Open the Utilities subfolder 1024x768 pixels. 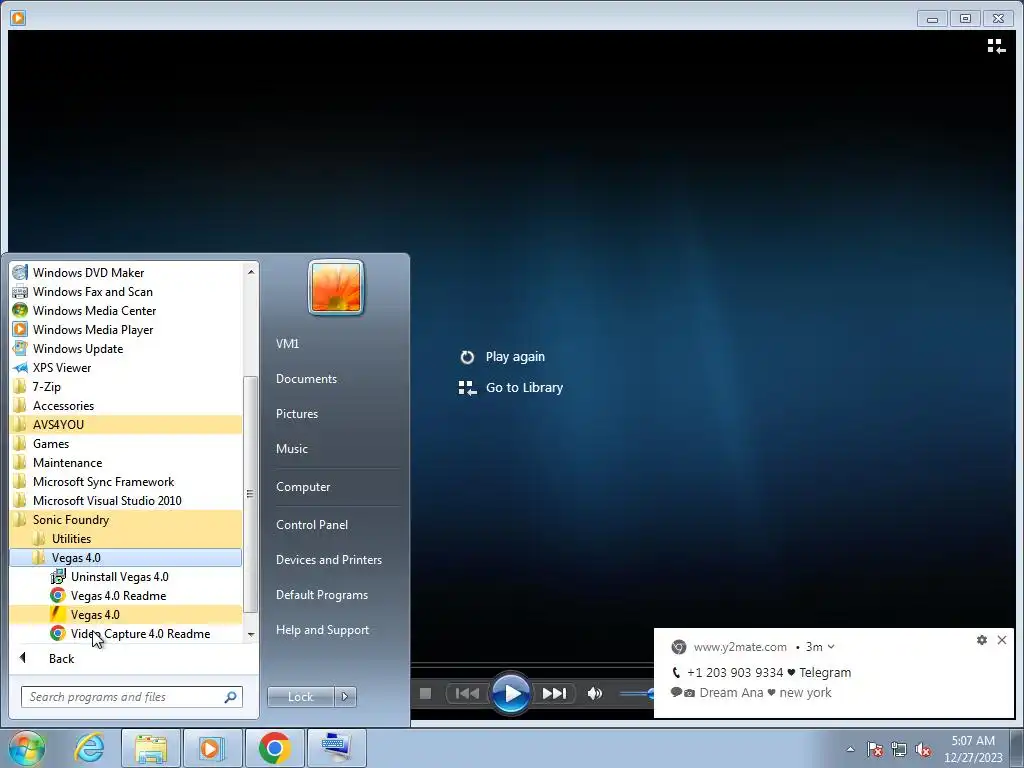point(126,538)
